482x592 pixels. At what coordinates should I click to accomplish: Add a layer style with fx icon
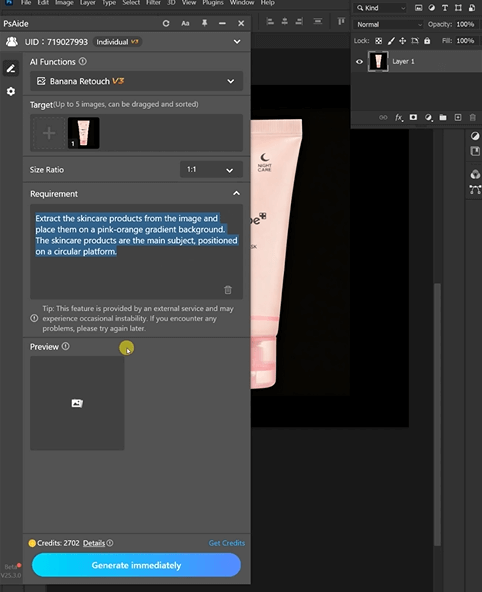point(399,117)
